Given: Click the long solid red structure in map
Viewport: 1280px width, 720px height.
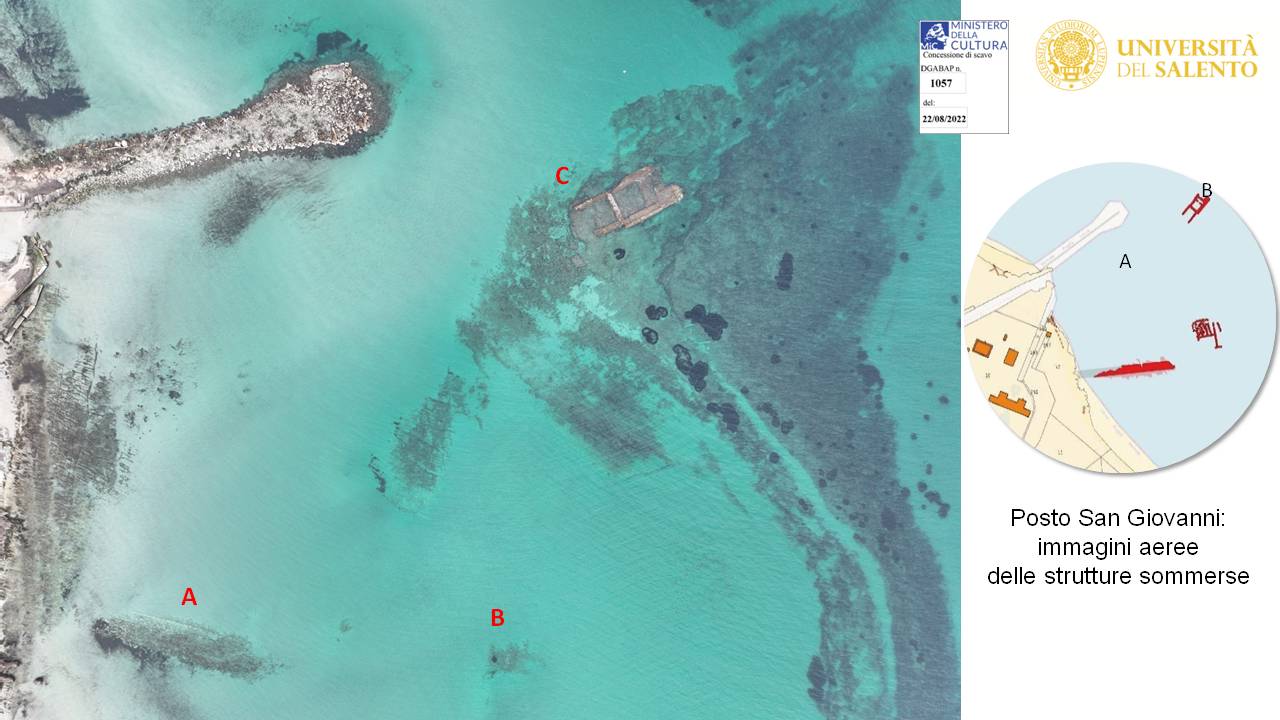Looking at the screenshot, I should click(x=1134, y=369).
